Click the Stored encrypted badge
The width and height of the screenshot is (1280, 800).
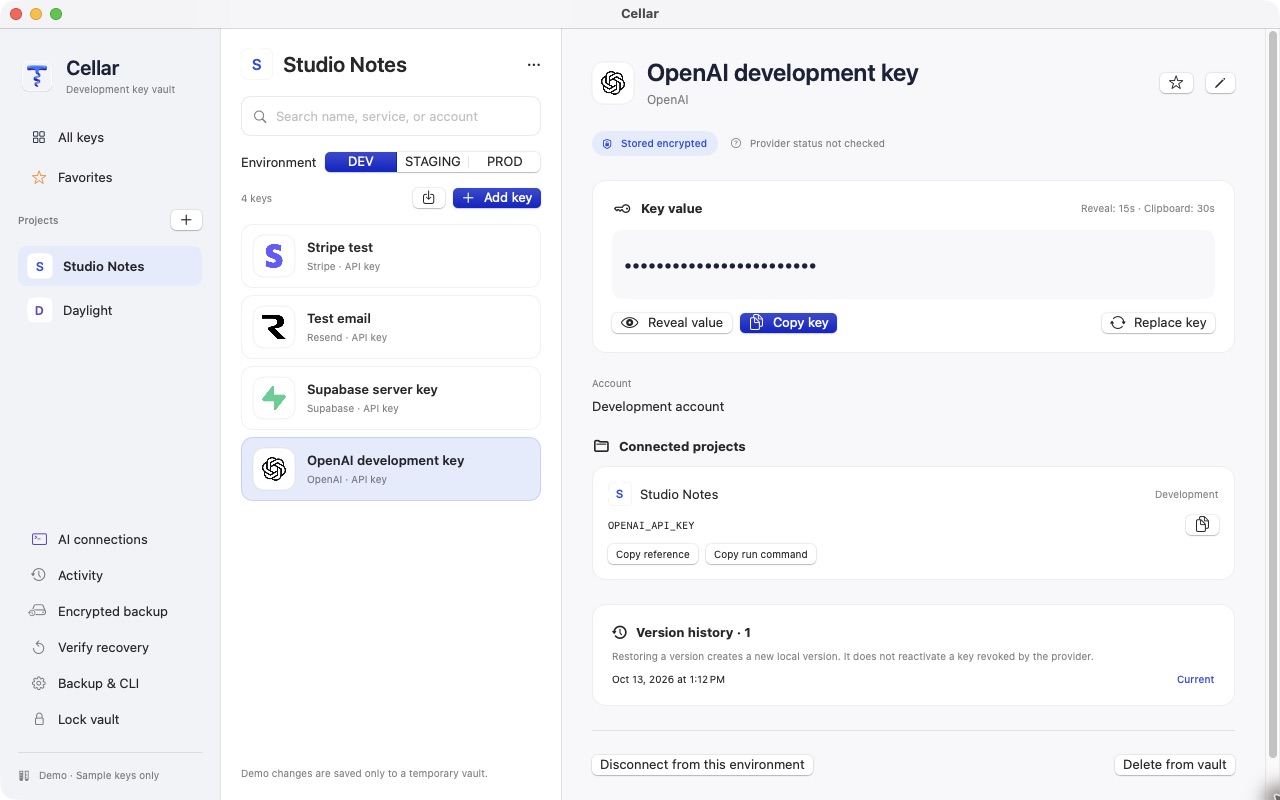(x=655, y=143)
